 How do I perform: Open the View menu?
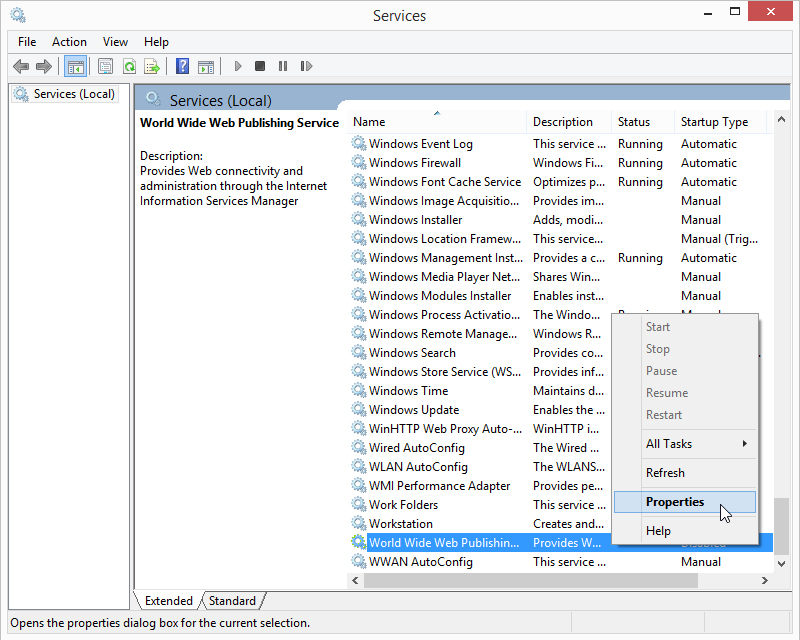click(115, 42)
